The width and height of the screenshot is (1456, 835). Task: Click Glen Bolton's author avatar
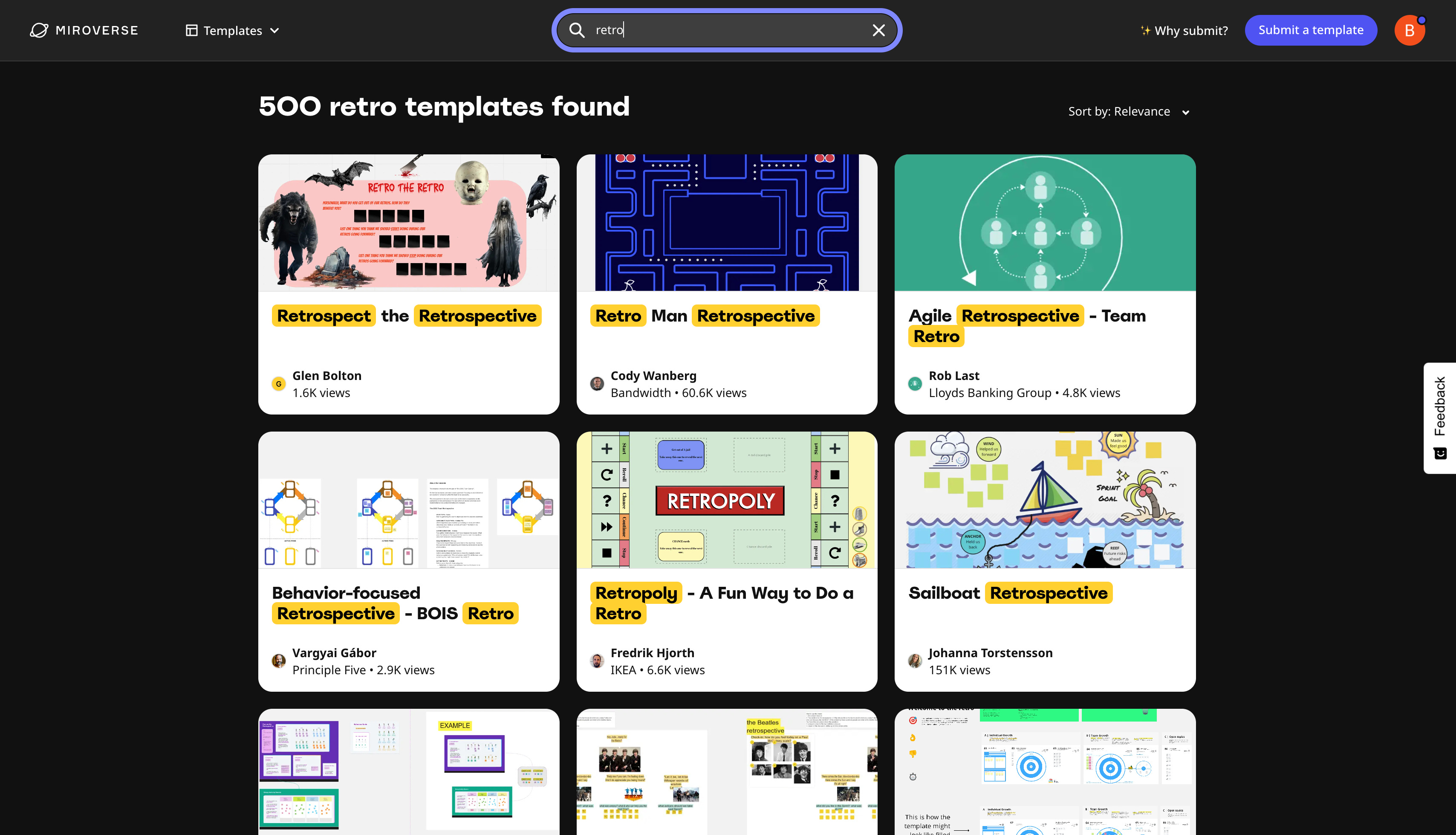pos(278,384)
